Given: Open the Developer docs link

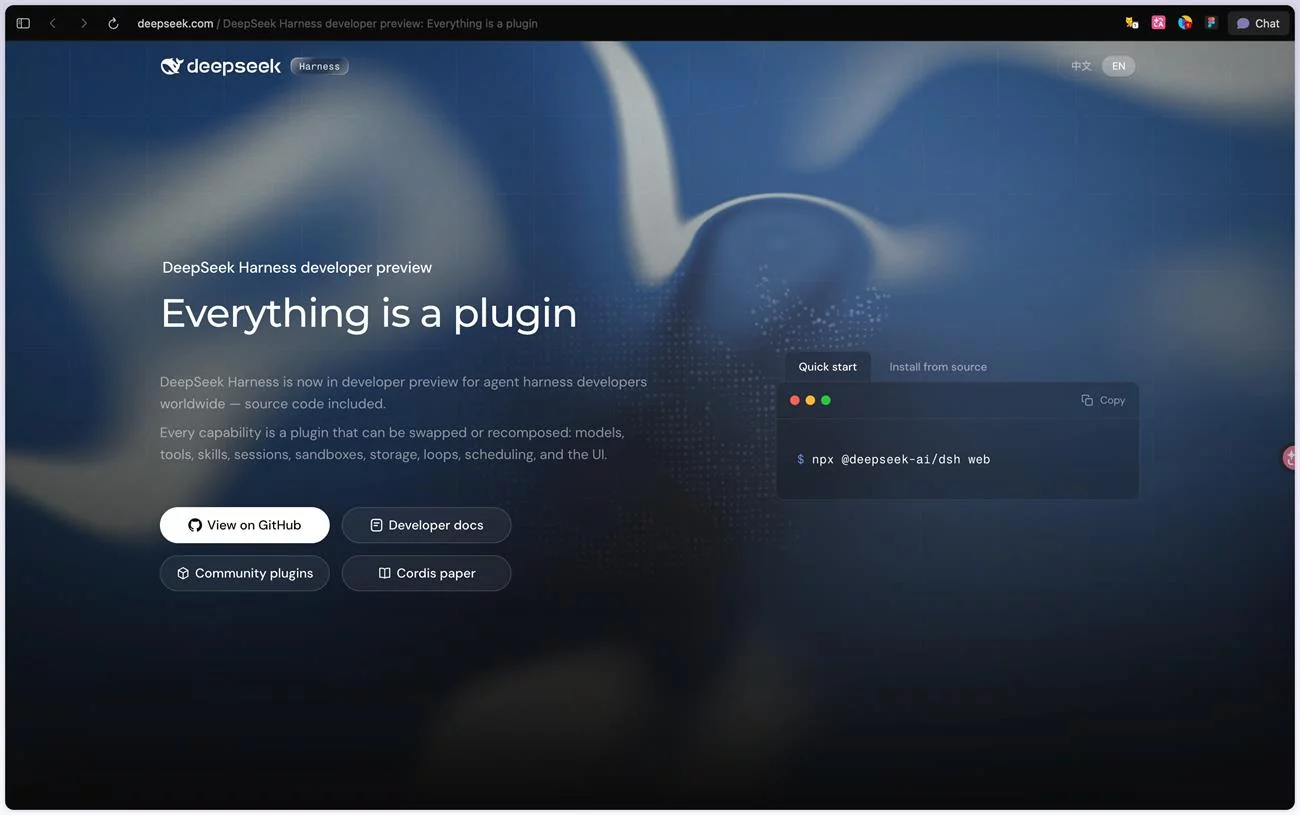Looking at the screenshot, I should pos(426,525).
